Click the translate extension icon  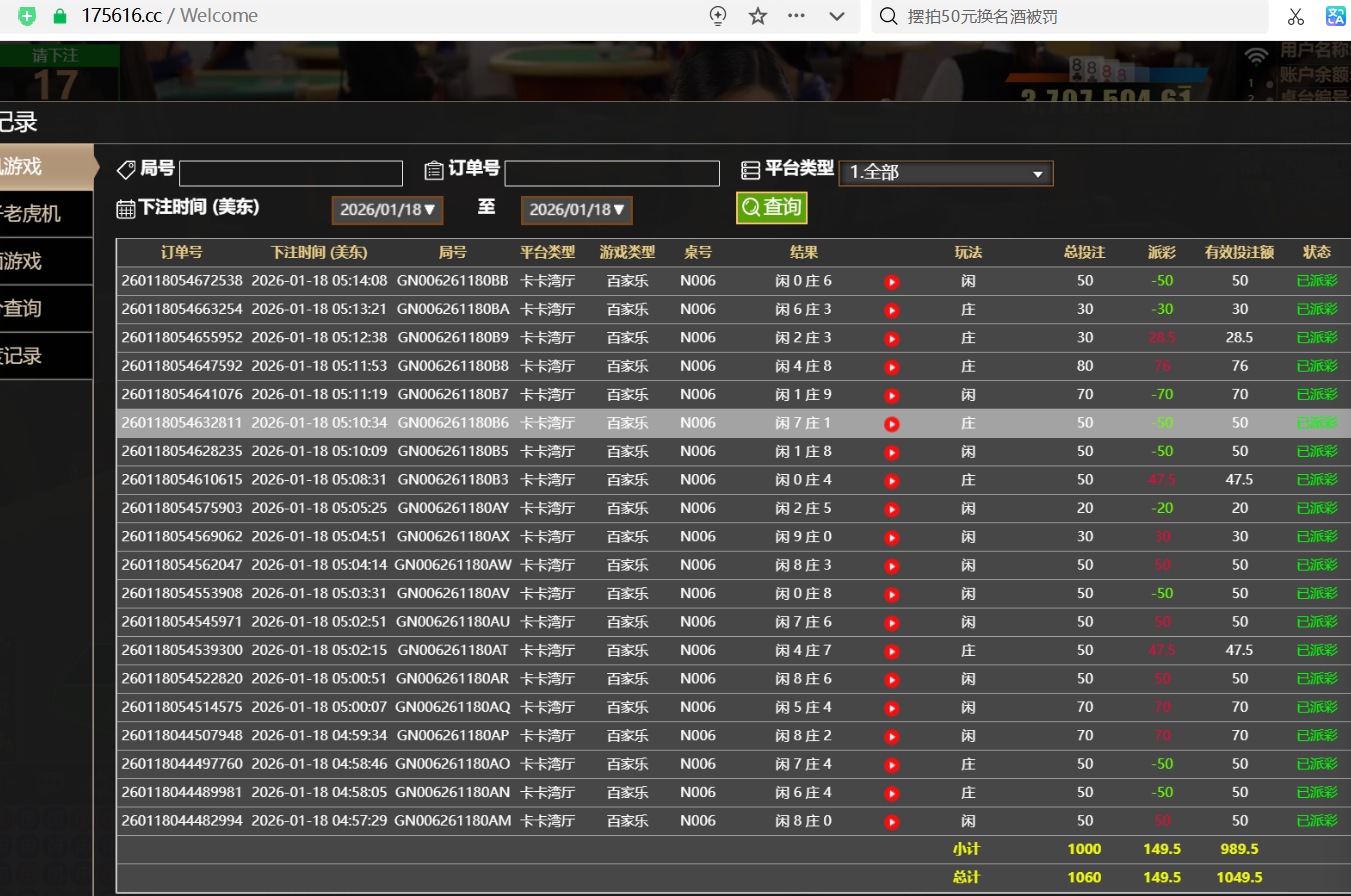(x=1336, y=16)
